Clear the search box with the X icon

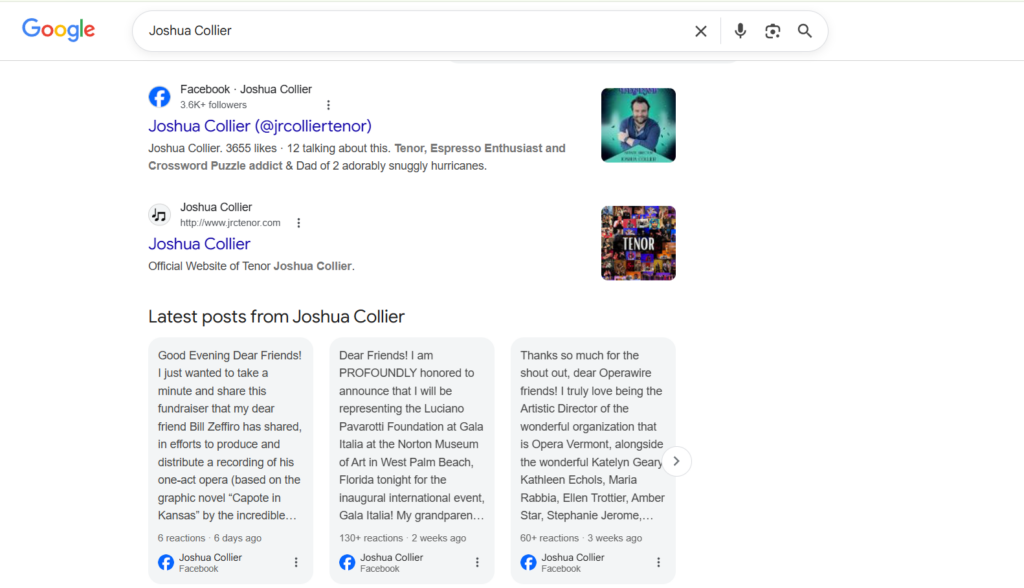click(701, 31)
